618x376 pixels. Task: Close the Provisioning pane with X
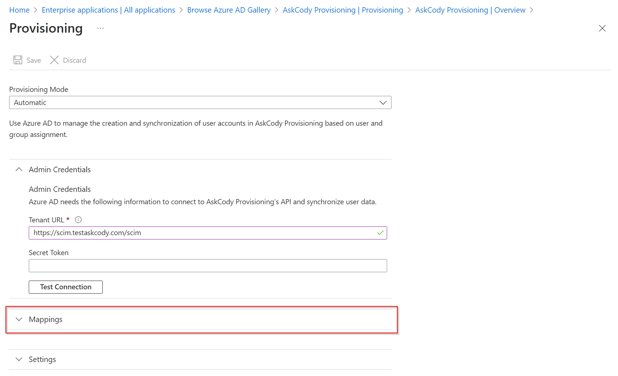(602, 28)
